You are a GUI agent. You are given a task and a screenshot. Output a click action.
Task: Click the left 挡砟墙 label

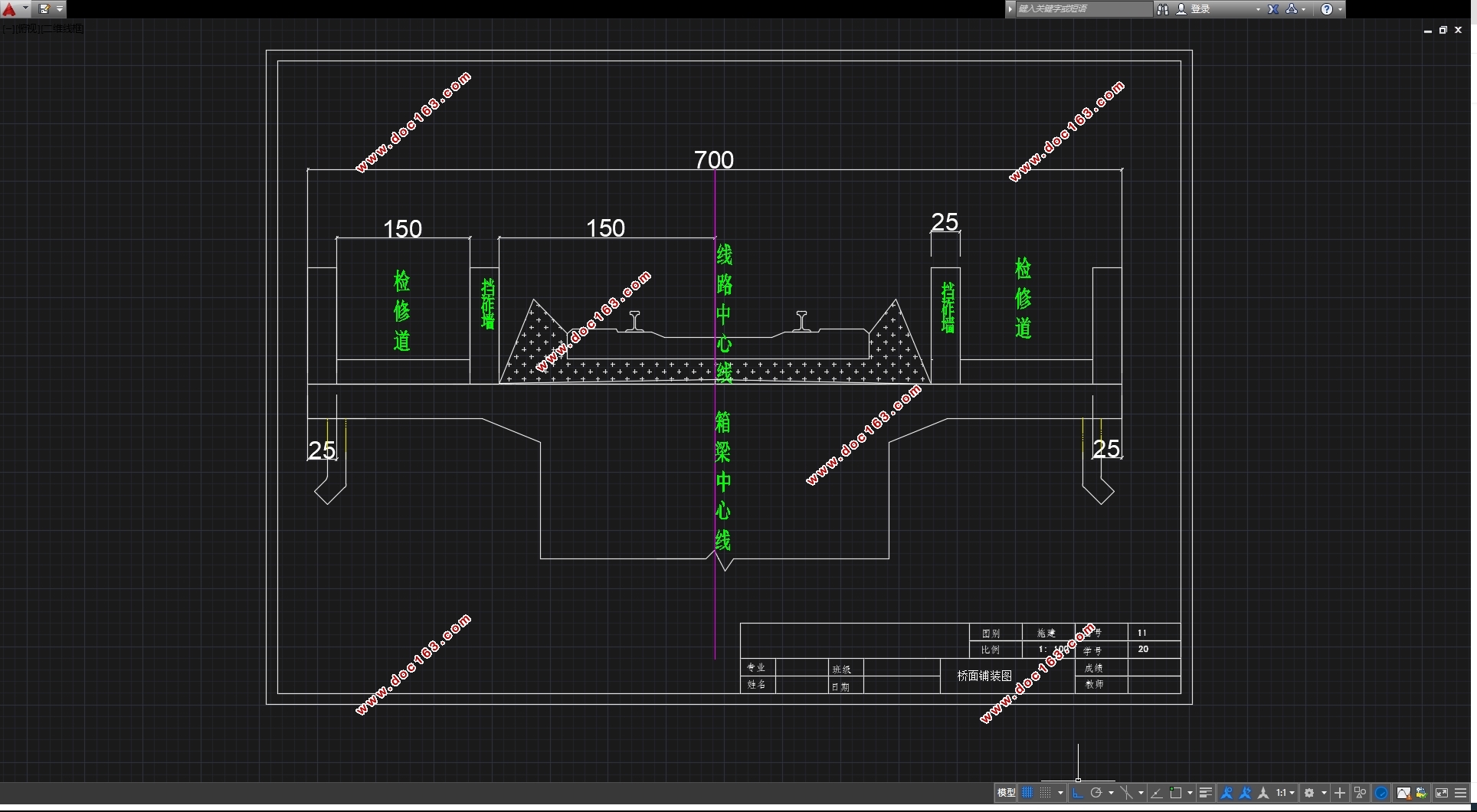pyautogui.click(x=488, y=304)
